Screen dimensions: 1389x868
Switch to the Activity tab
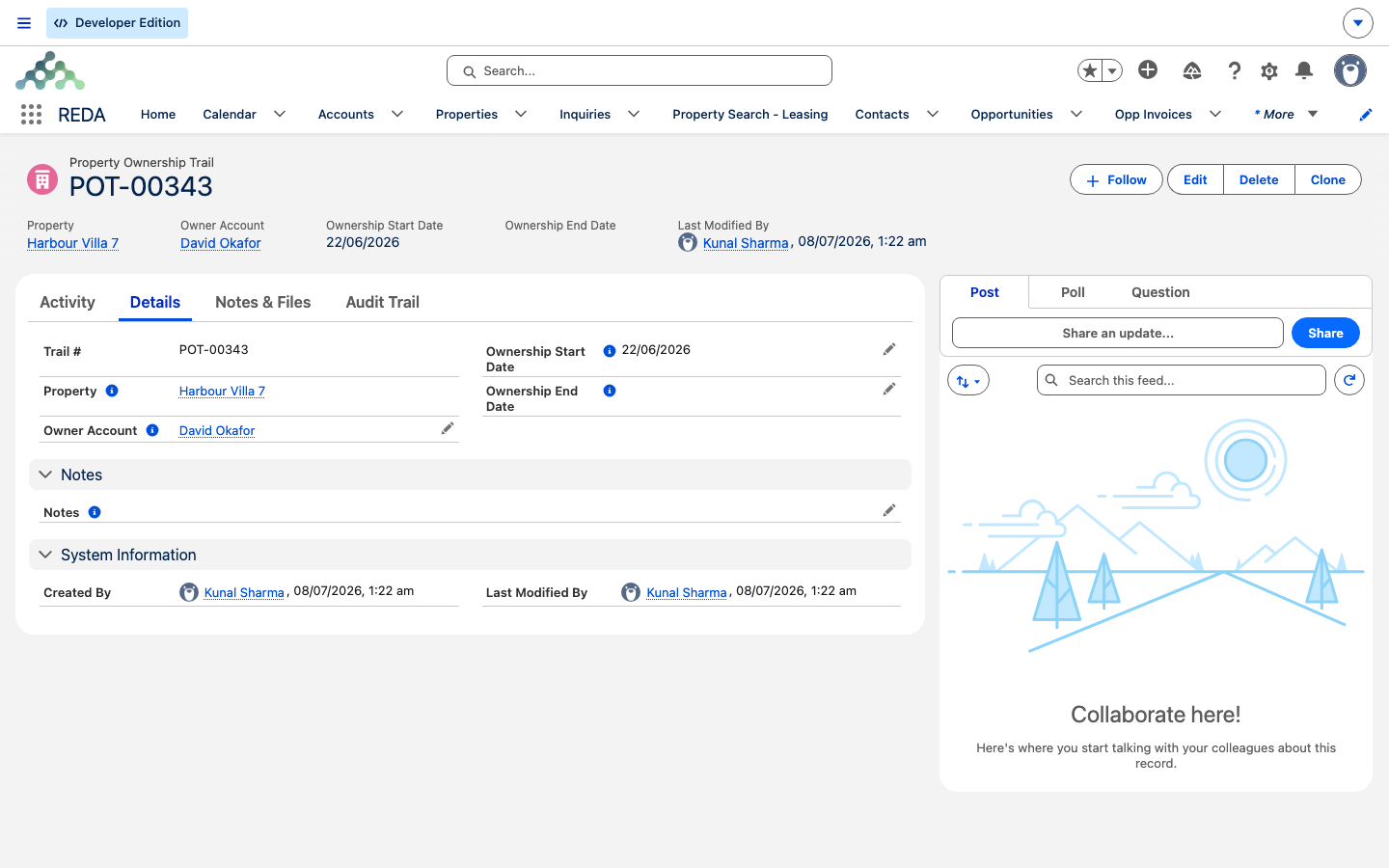pos(68,302)
